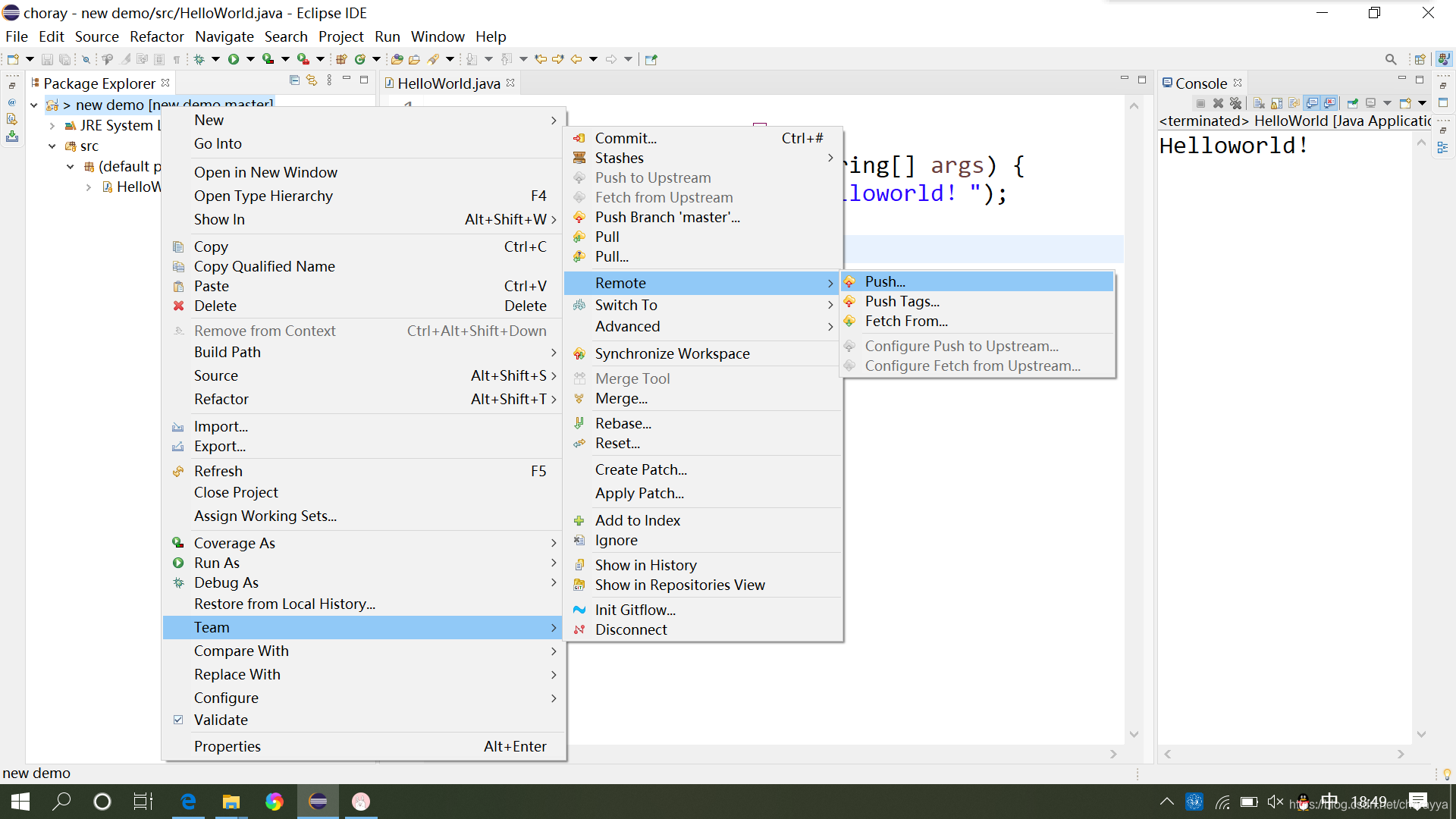This screenshot has width=1456, height=819.
Task: Click the Open Perspective icon
Action: [x=1420, y=59]
